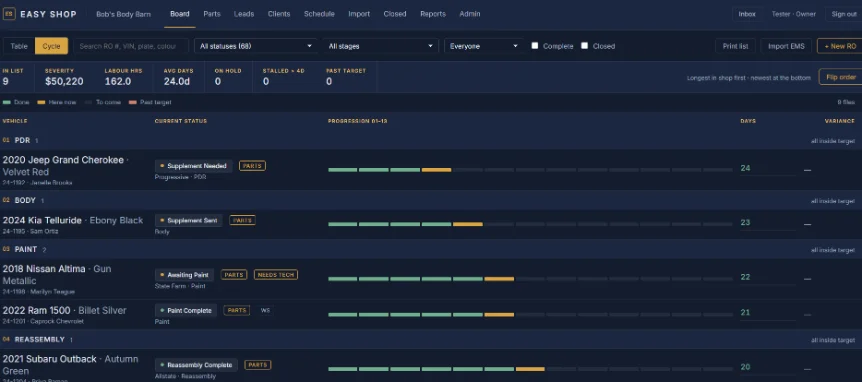Click Bob's Body Barn shop name
This screenshot has height=382, width=862.
123,14
